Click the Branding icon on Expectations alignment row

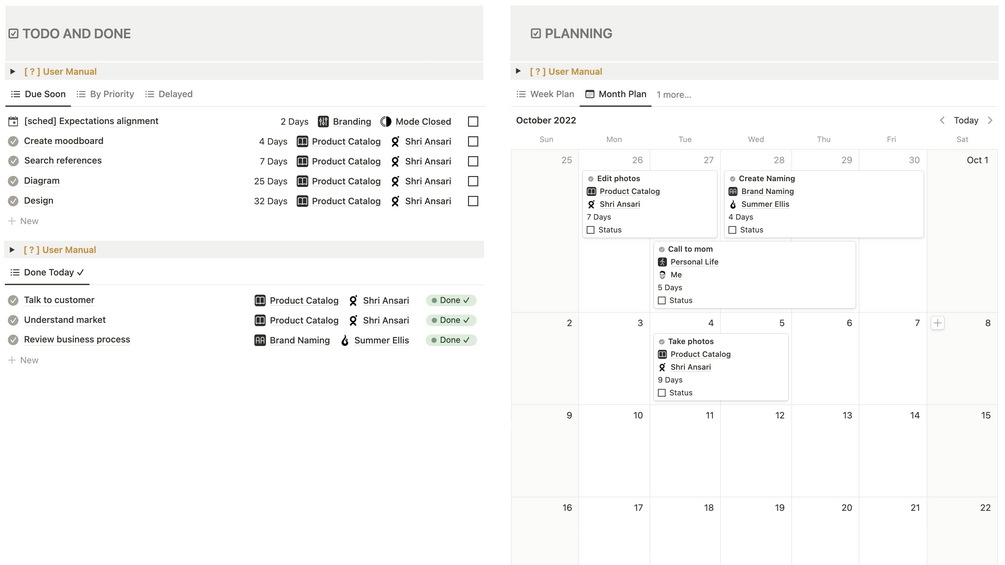(323, 122)
